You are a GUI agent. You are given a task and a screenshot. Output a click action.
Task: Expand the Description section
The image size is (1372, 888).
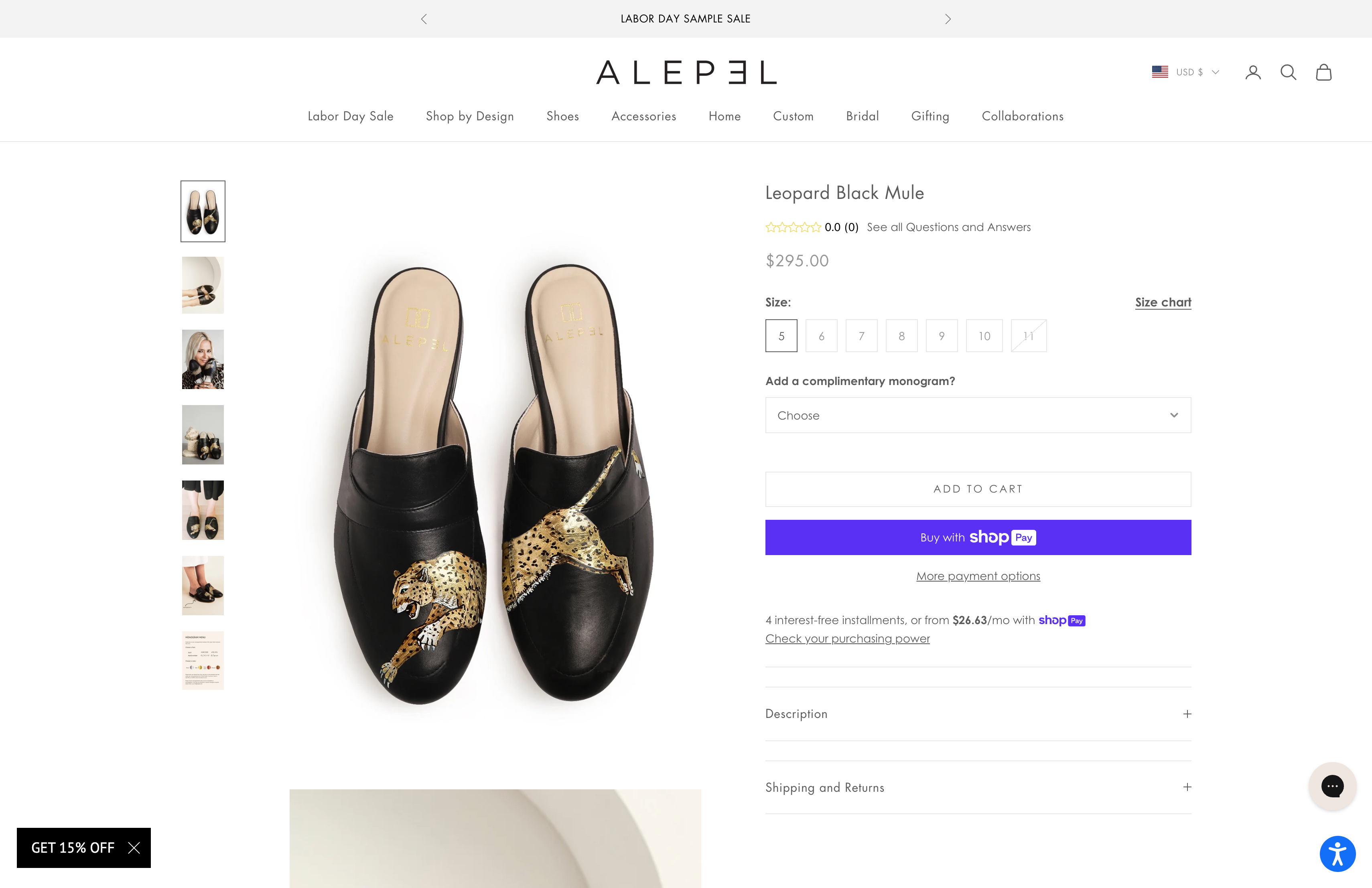[978, 714]
